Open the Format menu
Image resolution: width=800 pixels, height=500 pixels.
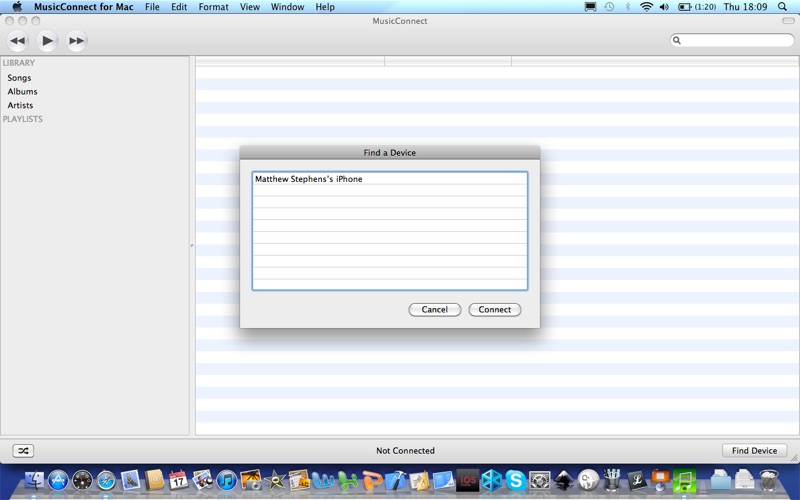(x=213, y=7)
